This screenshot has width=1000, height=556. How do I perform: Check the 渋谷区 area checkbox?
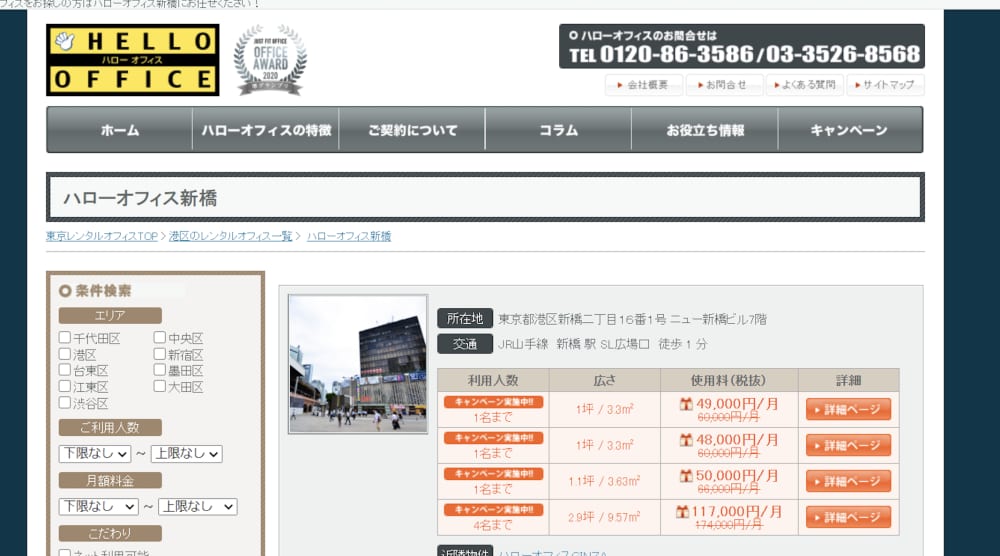pos(64,402)
